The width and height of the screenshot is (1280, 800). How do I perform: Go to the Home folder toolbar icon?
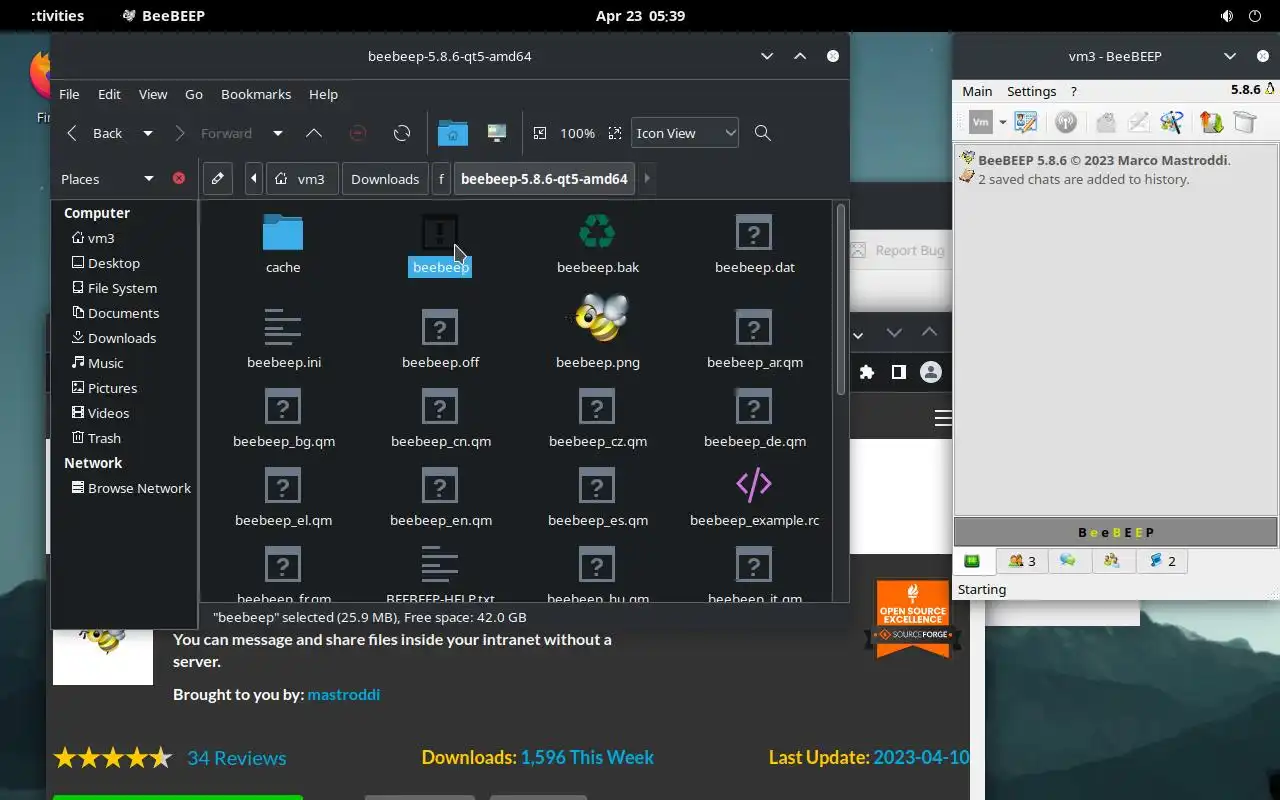tap(453, 133)
